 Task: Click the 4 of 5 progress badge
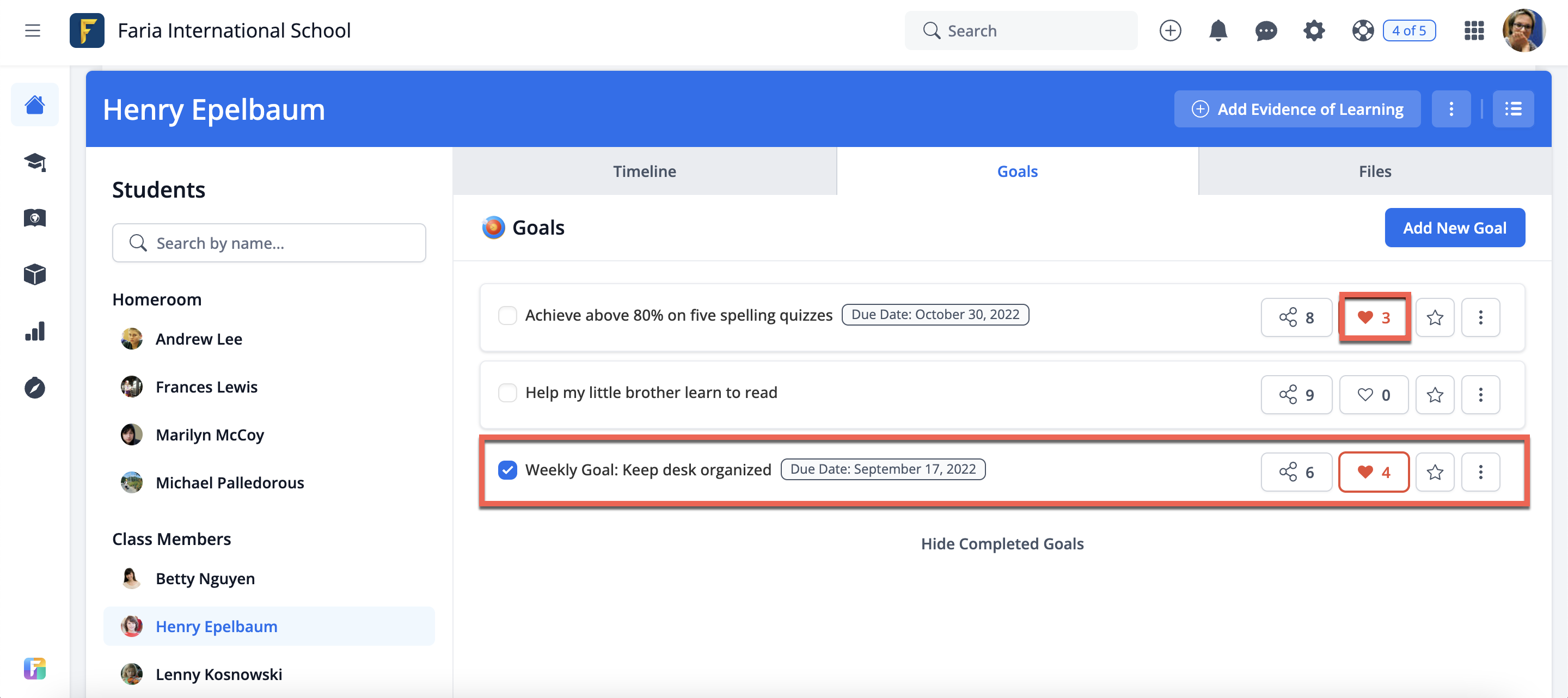1409,30
